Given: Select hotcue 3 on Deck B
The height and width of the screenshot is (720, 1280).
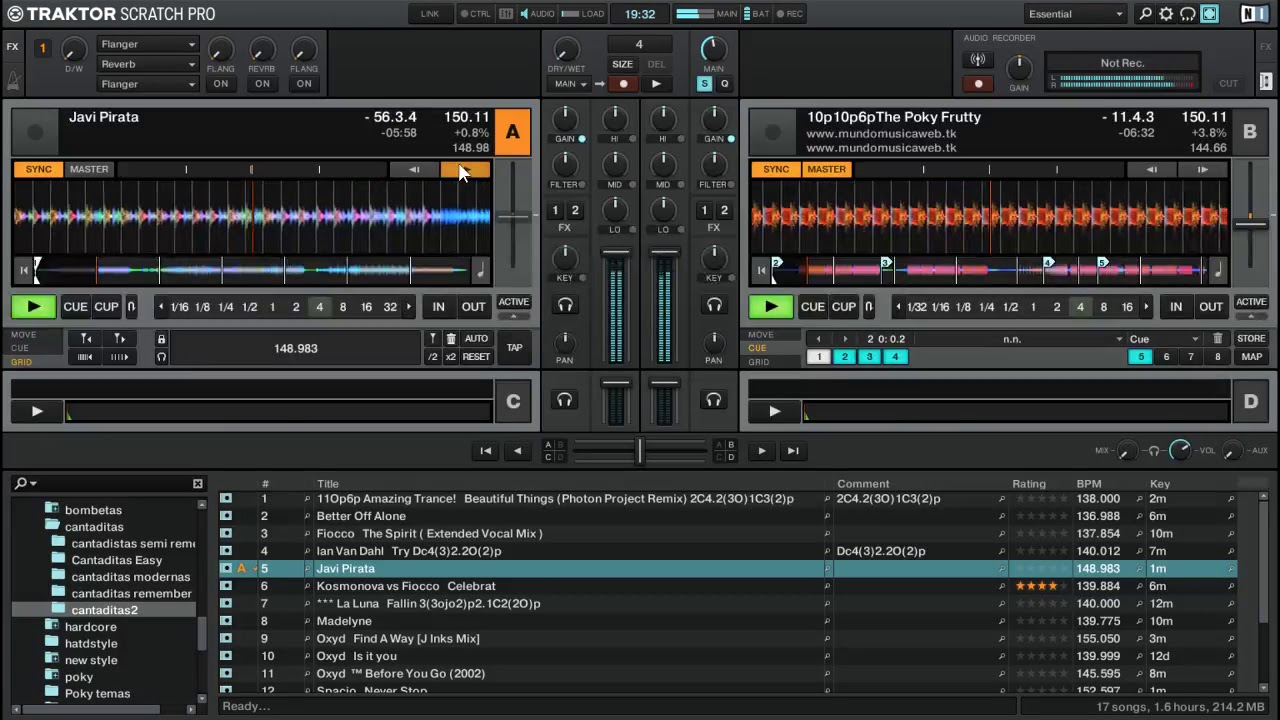Looking at the screenshot, I should 869,357.
